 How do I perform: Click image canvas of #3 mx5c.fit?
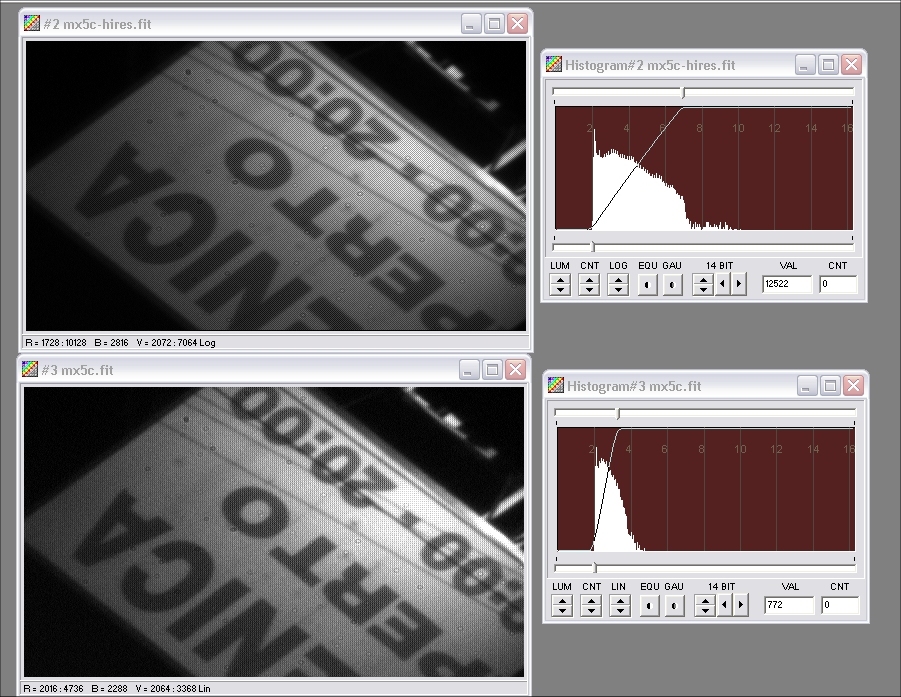click(274, 532)
